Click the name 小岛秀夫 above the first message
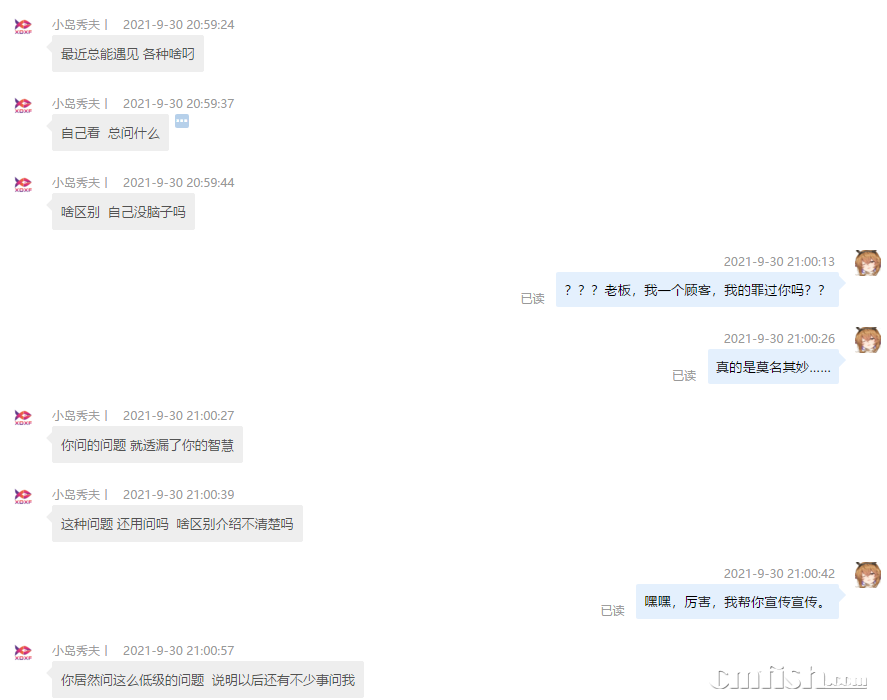This screenshot has width=887, height=700. [x=76, y=25]
